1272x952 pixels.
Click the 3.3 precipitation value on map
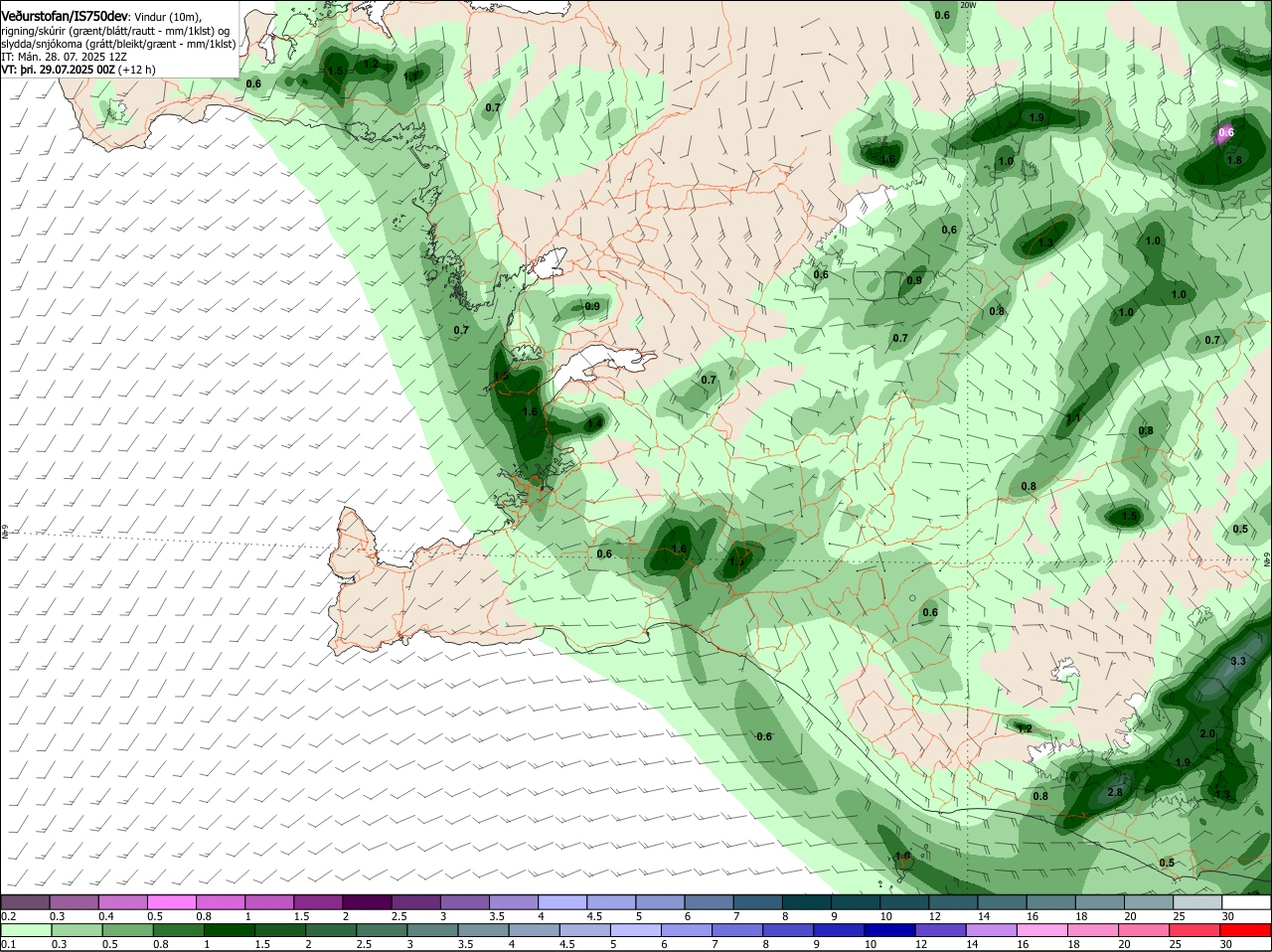click(1238, 661)
